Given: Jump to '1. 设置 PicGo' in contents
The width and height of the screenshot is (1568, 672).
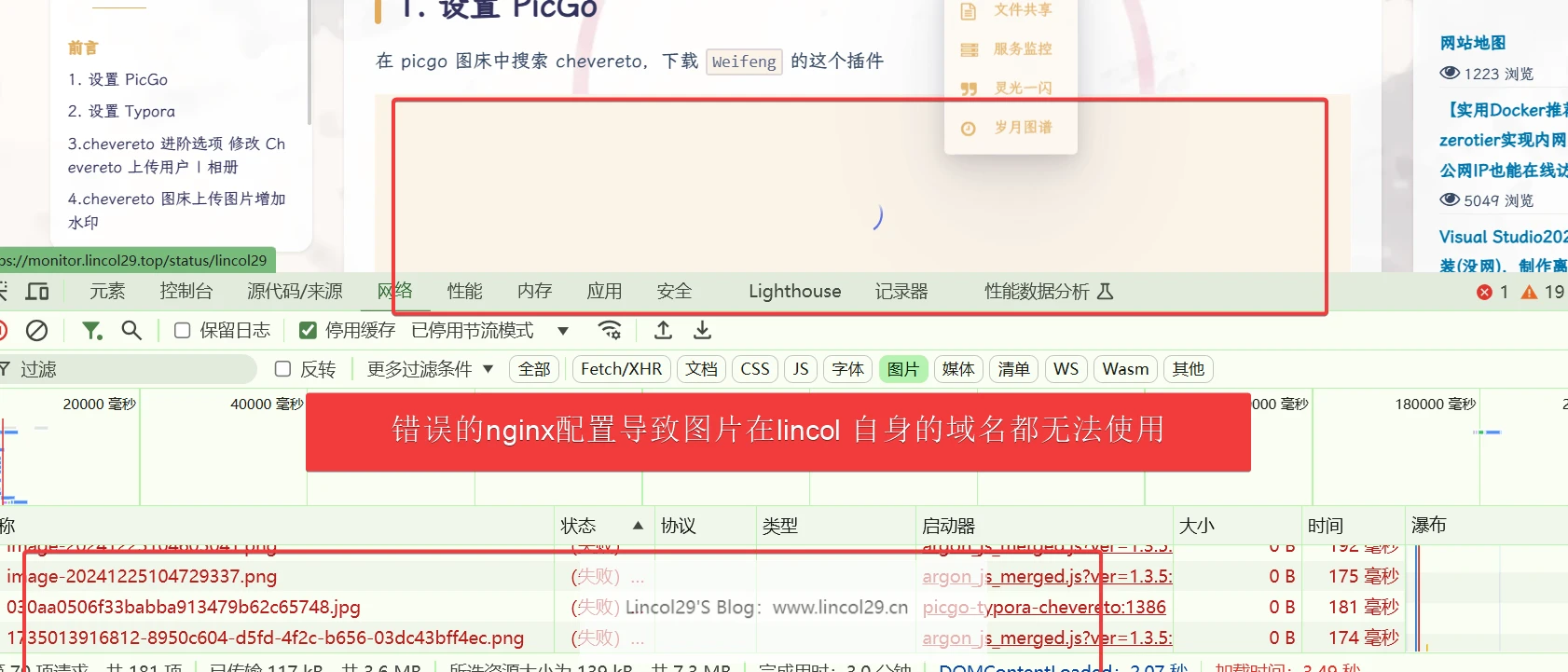Looking at the screenshot, I should coord(117,80).
